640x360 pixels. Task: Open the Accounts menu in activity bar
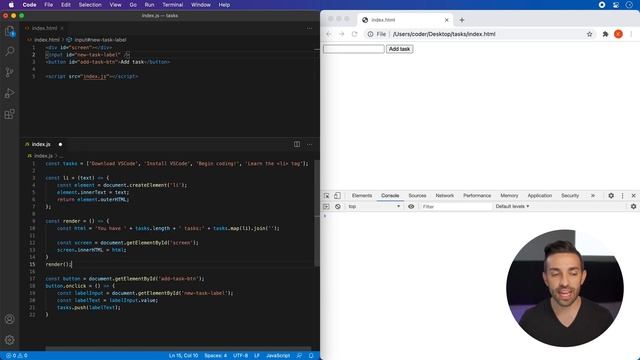9,319
